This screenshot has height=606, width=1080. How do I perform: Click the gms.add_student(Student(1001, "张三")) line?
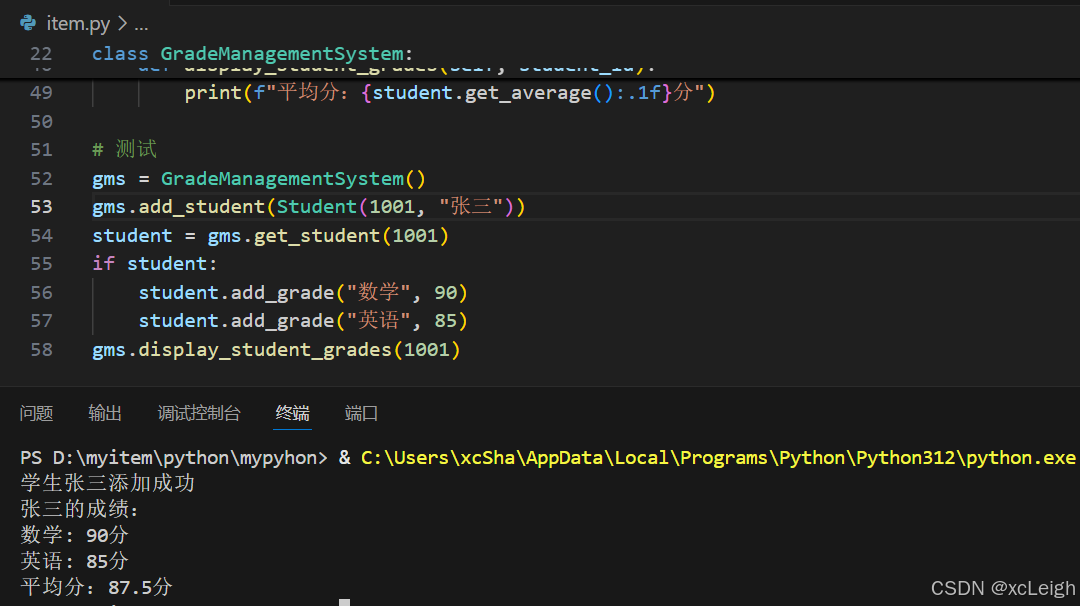pos(309,207)
